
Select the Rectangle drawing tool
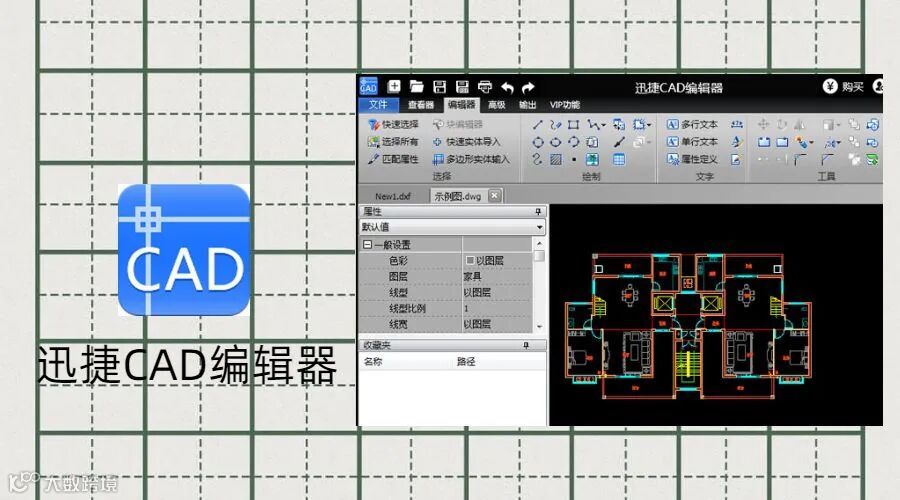[x=573, y=125]
